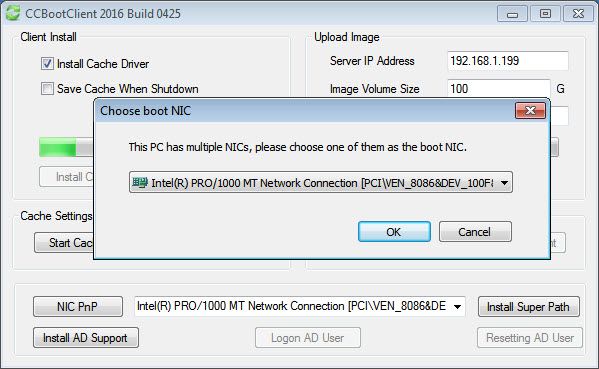Click Install AD Support button
Screen dimensions: 599x369
86,338
